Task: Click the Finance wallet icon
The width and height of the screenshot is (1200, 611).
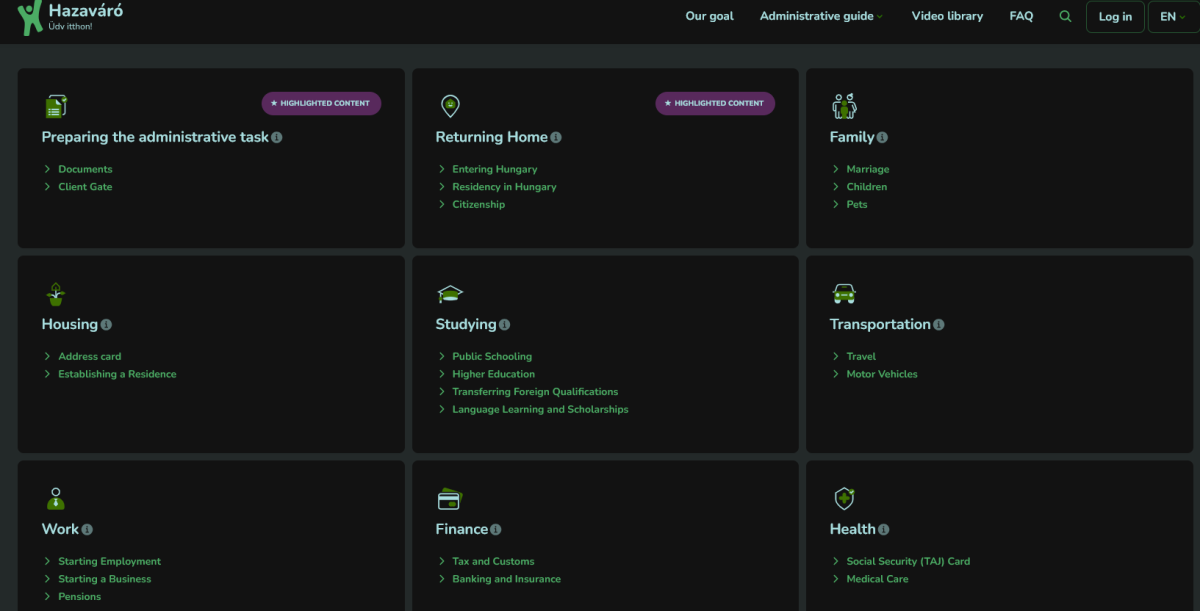Action: pos(449,499)
